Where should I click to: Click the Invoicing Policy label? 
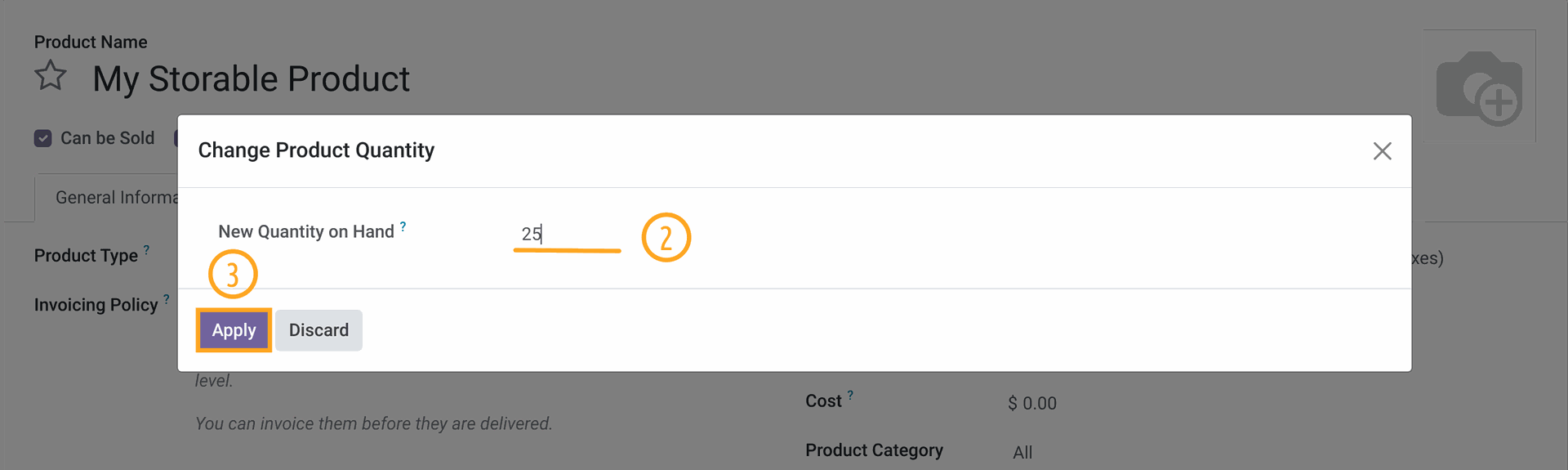[96, 305]
